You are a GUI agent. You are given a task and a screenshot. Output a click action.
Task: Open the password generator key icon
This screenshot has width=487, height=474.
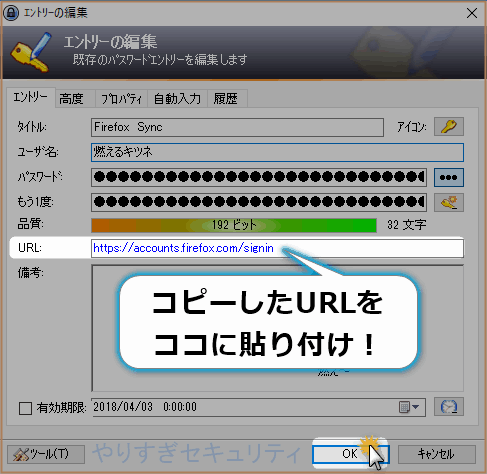coord(449,202)
